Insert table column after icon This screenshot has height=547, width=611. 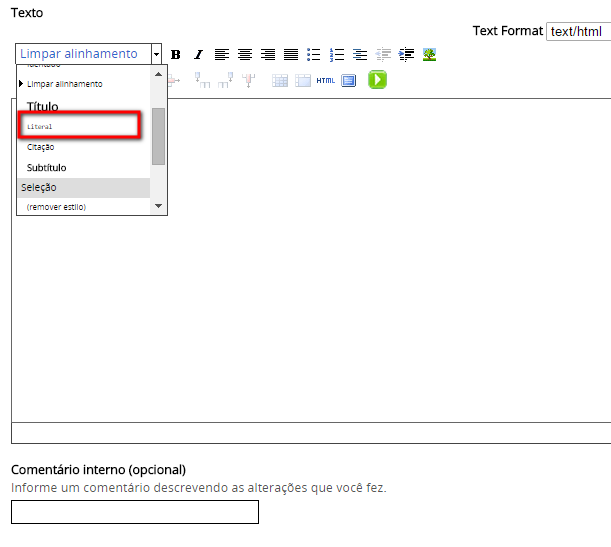(x=226, y=80)
